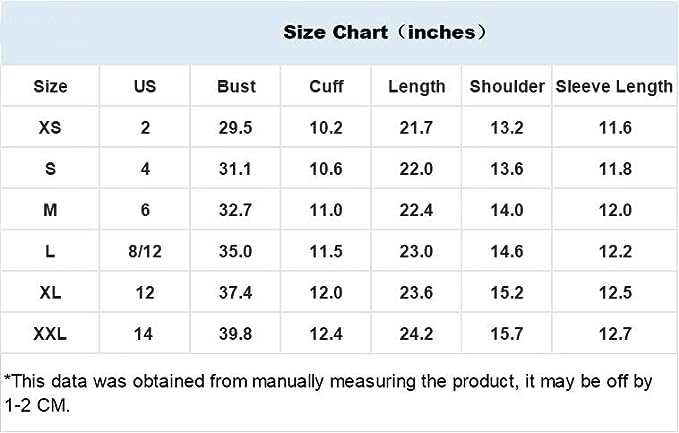Click the US column header
This screenshot has height=433, width=679.
coord(145,86)
